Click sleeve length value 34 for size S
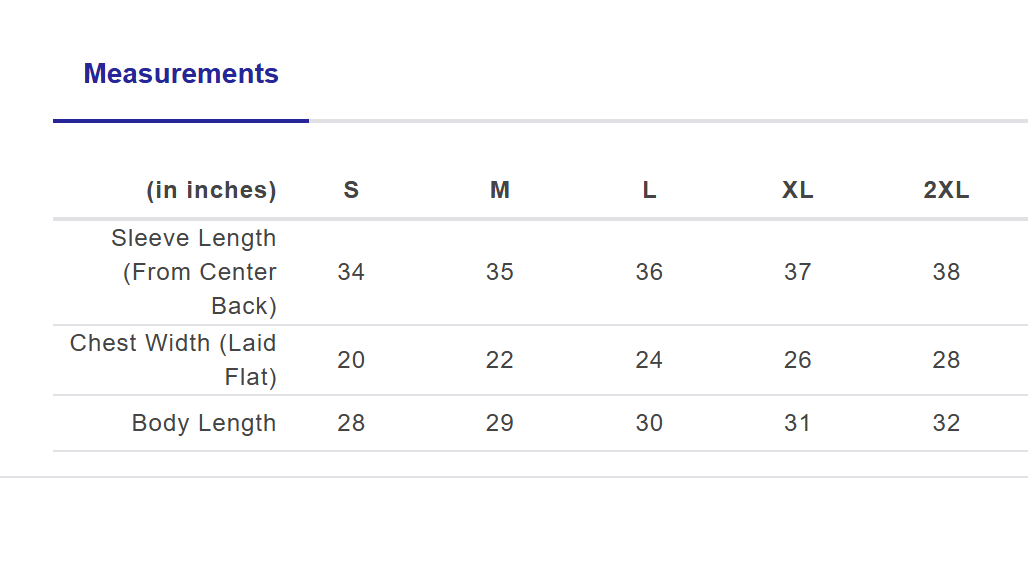1028x584 pixels. point(351,272)
